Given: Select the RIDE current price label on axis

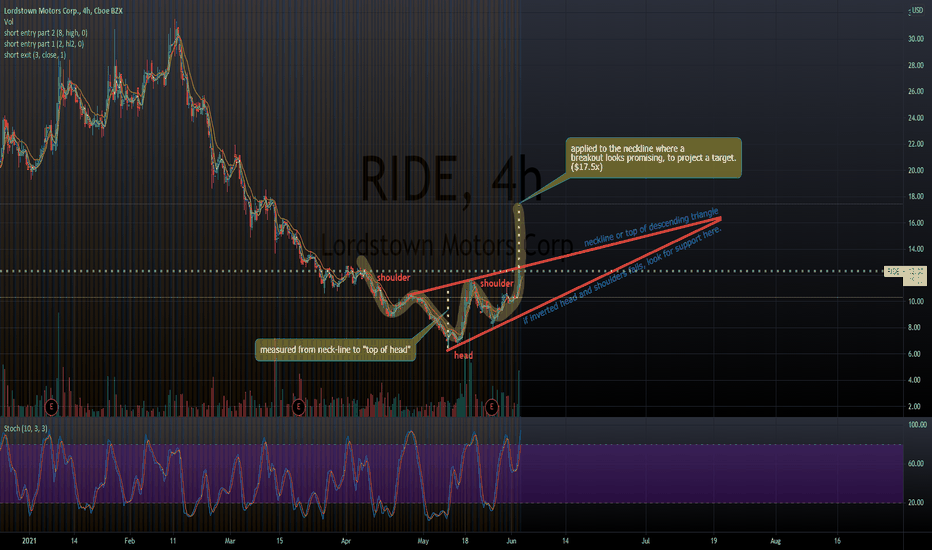Looking at the screenshot, I should (905, 275).
